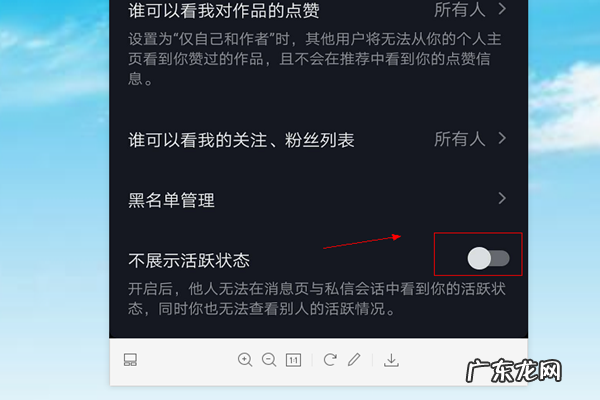Click the 广东龙网 watermark logo
This screenshot has height=400, width=600.
pos(514,371)
